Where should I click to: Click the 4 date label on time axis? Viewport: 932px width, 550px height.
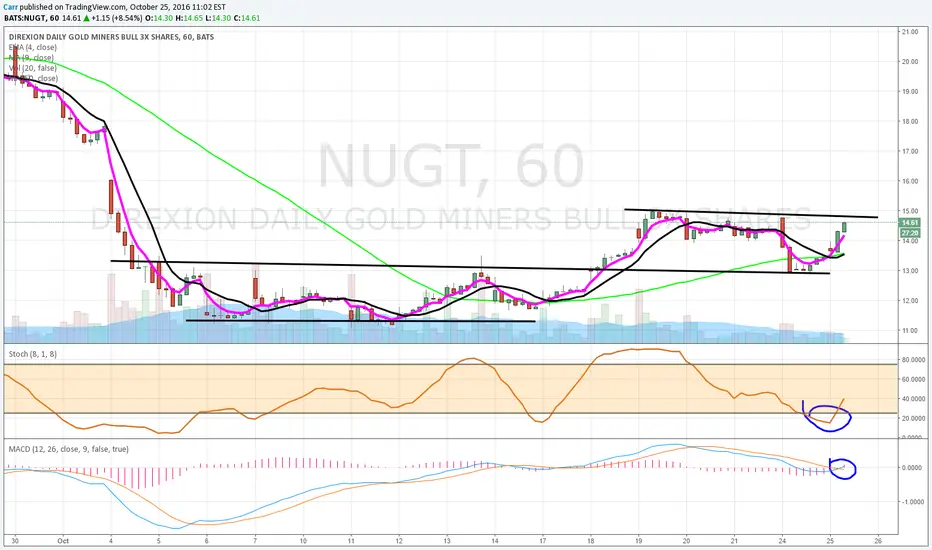pyautogui.click(x=111, y=541)
